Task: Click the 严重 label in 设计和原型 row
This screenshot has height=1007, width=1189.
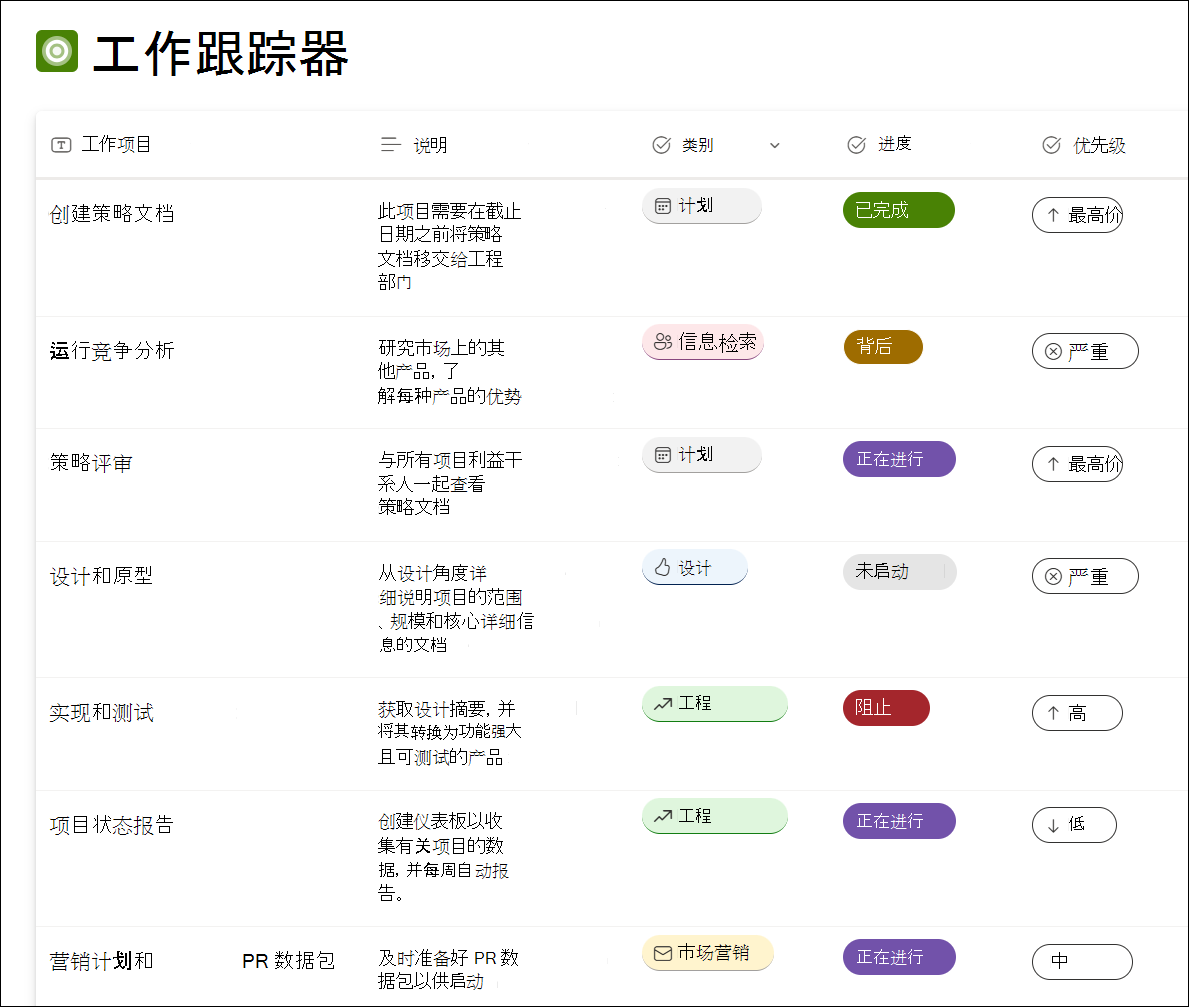Action: coord(1088,577)
